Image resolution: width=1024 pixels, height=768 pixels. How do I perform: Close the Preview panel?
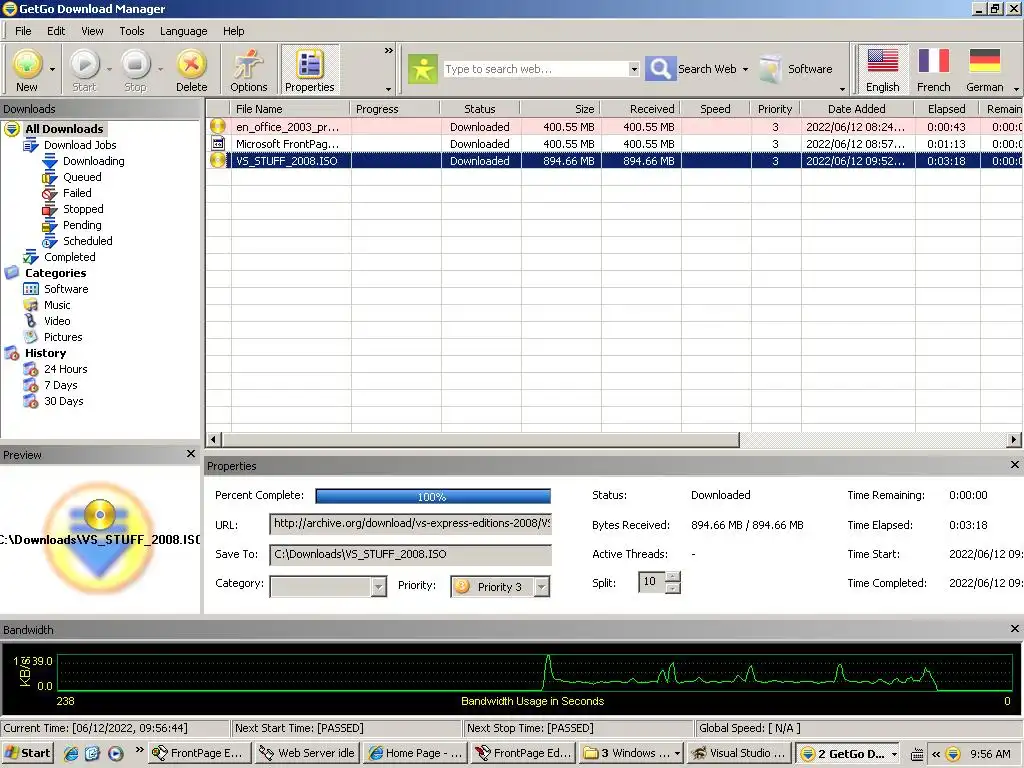pos(191,454)
